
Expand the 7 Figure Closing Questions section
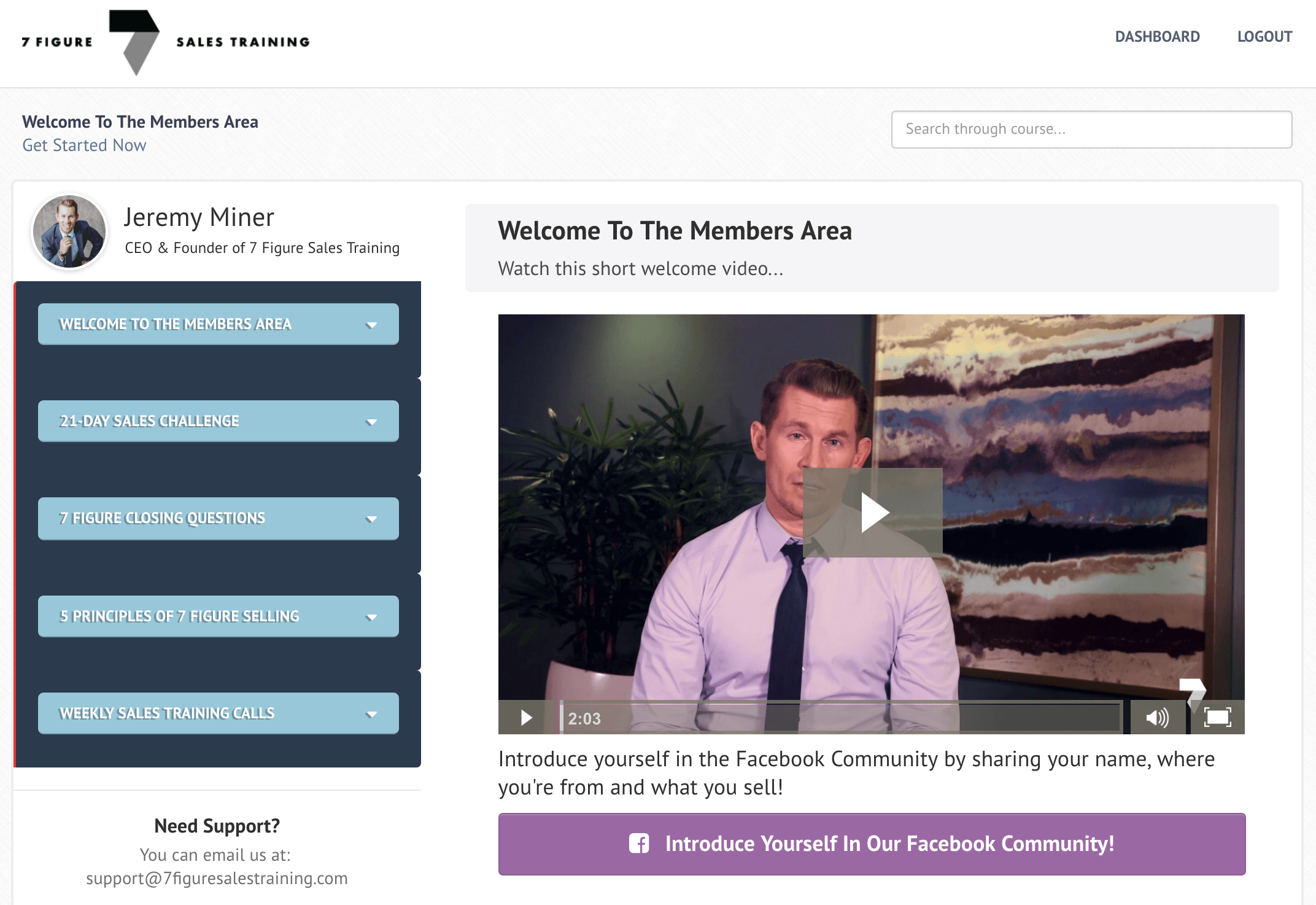(219, 519)
